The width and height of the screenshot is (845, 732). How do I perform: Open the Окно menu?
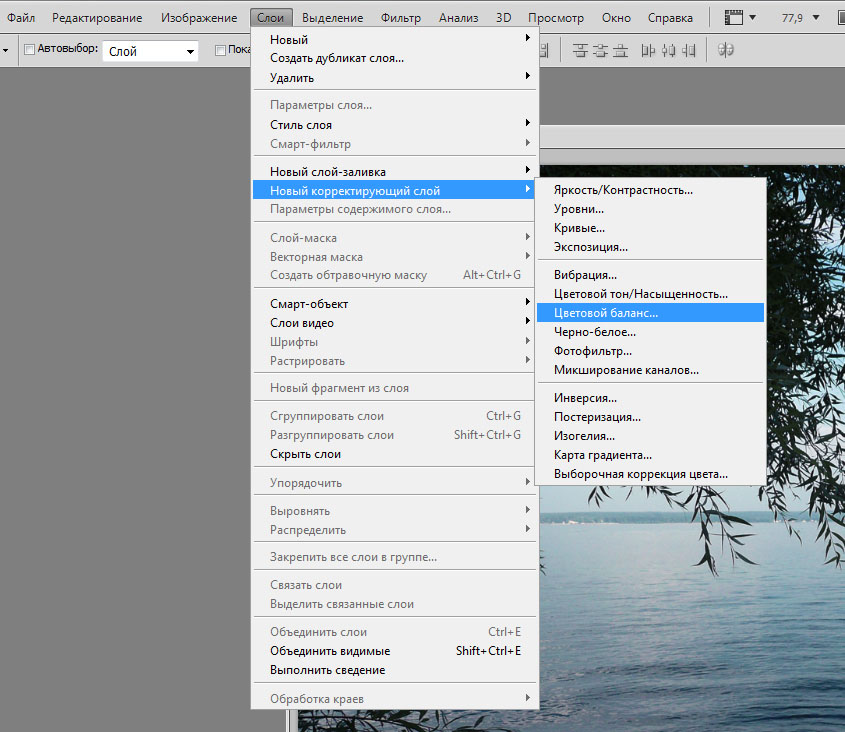616,18
